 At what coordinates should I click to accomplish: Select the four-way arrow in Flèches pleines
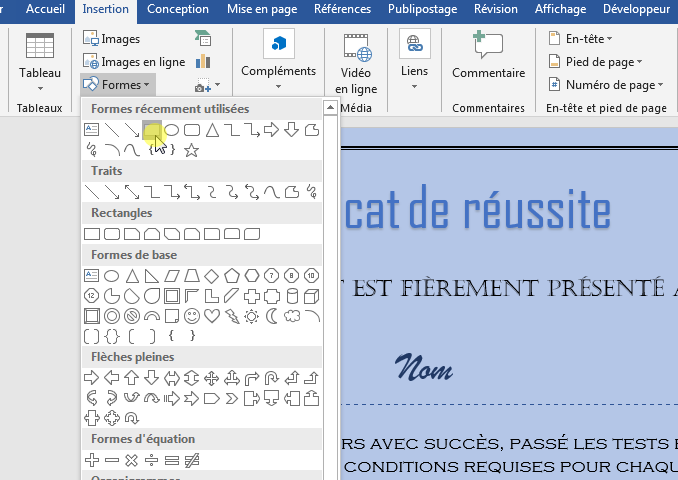pyautogui.click(x=211, y=378)
